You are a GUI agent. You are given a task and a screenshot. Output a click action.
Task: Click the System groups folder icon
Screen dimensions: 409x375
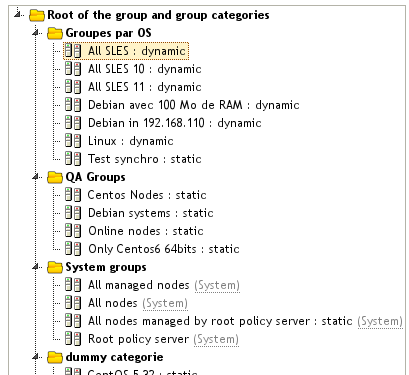(55, 267)
